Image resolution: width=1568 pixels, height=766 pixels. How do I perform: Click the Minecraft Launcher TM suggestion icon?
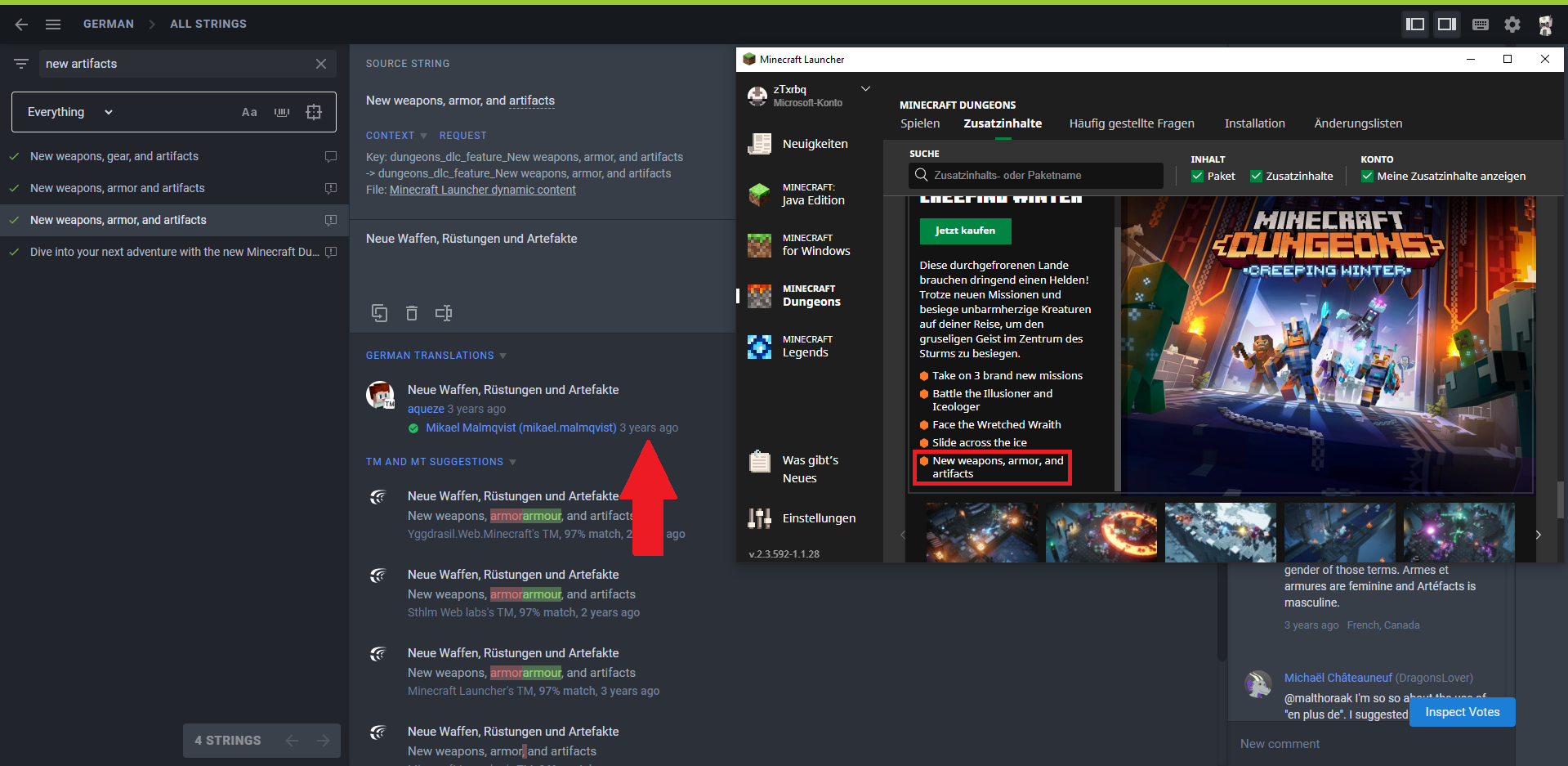point(377,653)
